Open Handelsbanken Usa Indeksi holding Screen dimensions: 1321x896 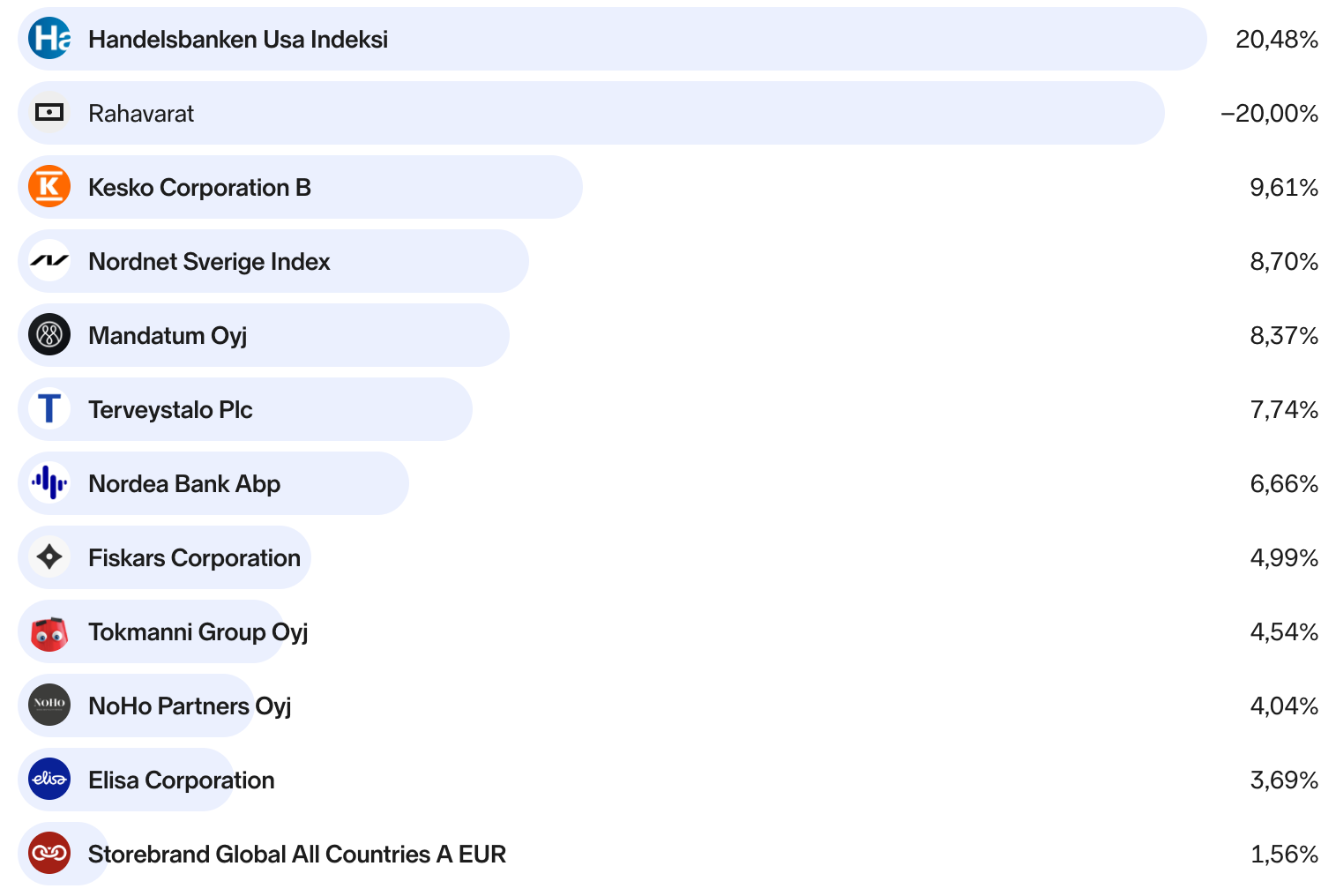coord(238,40)
